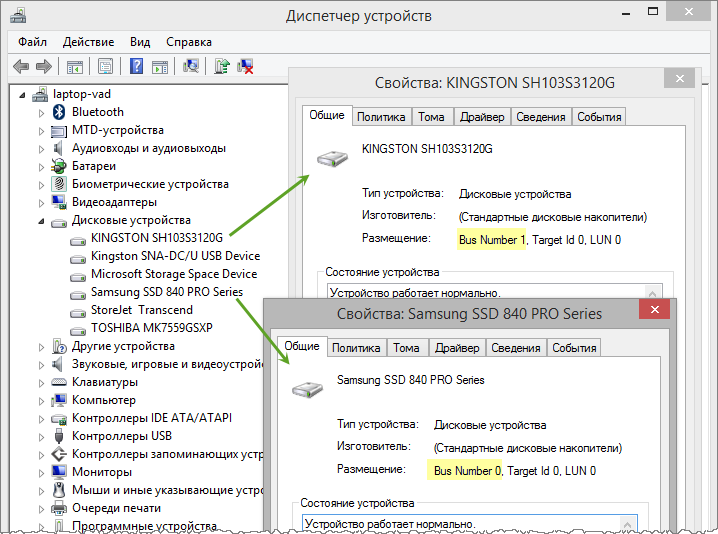Open События tab in KINGSTON properties
The height and width of the screenshot is (534, 718).
599,117
